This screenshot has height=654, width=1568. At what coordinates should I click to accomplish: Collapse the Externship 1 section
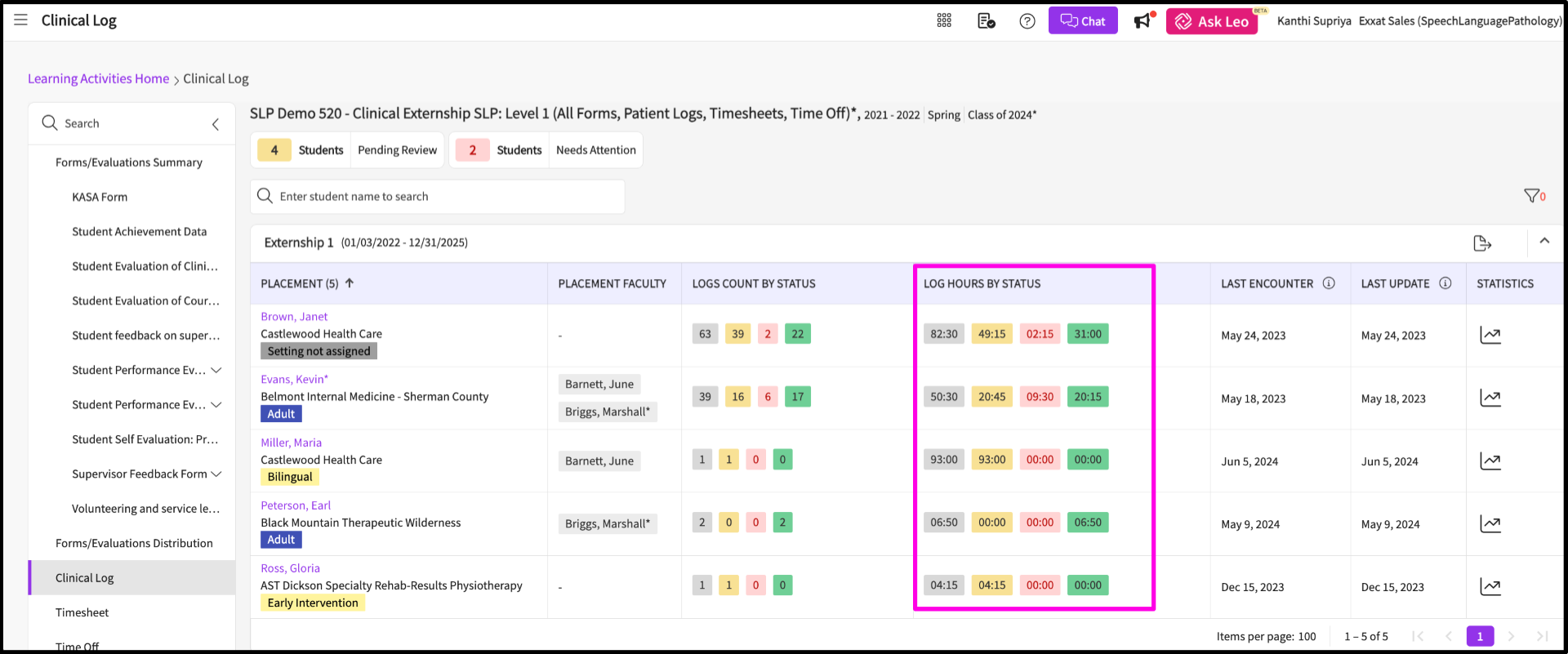tap(1544, 241)
